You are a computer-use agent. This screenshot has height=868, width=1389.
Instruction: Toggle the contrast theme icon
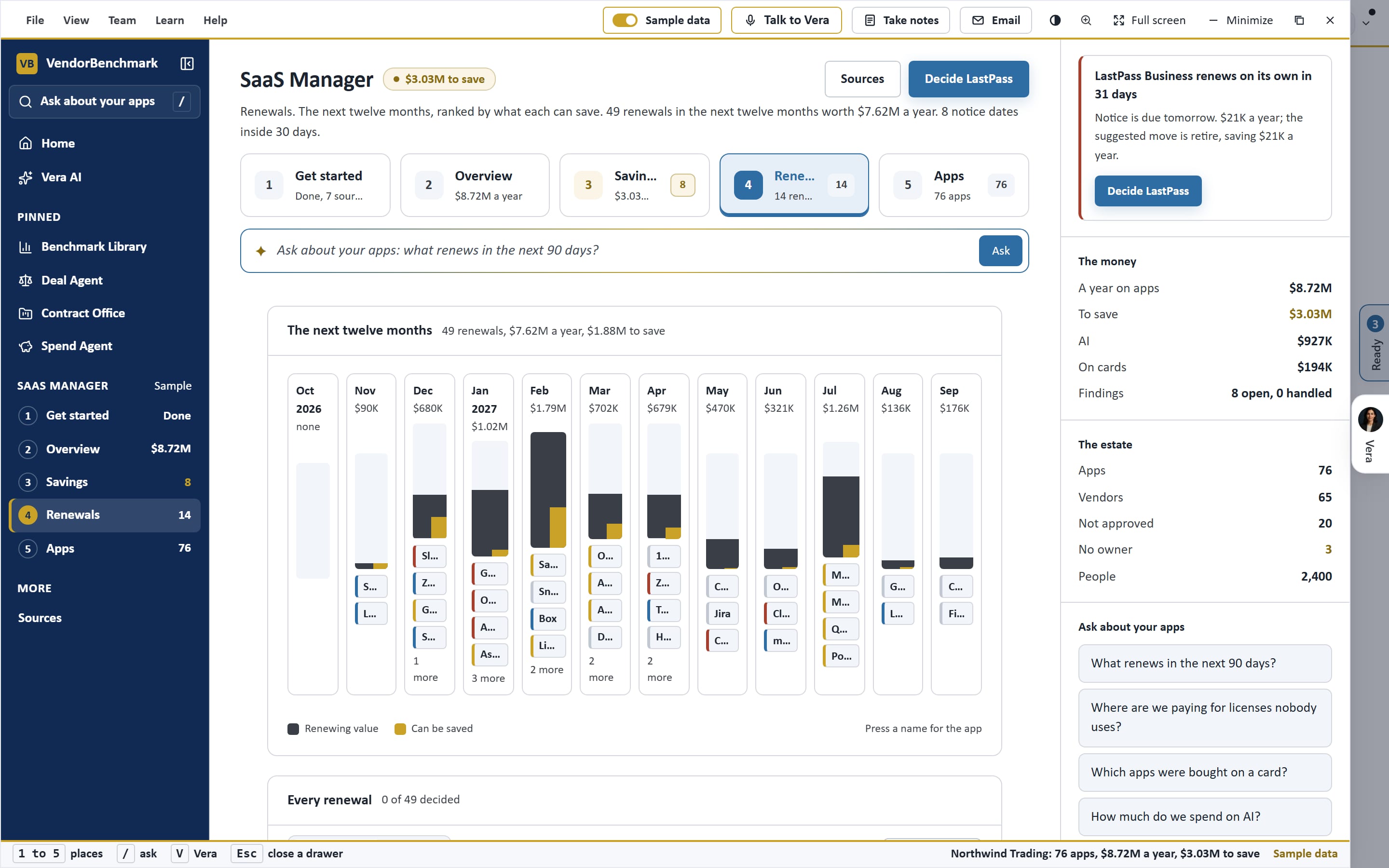point(1055,20)
